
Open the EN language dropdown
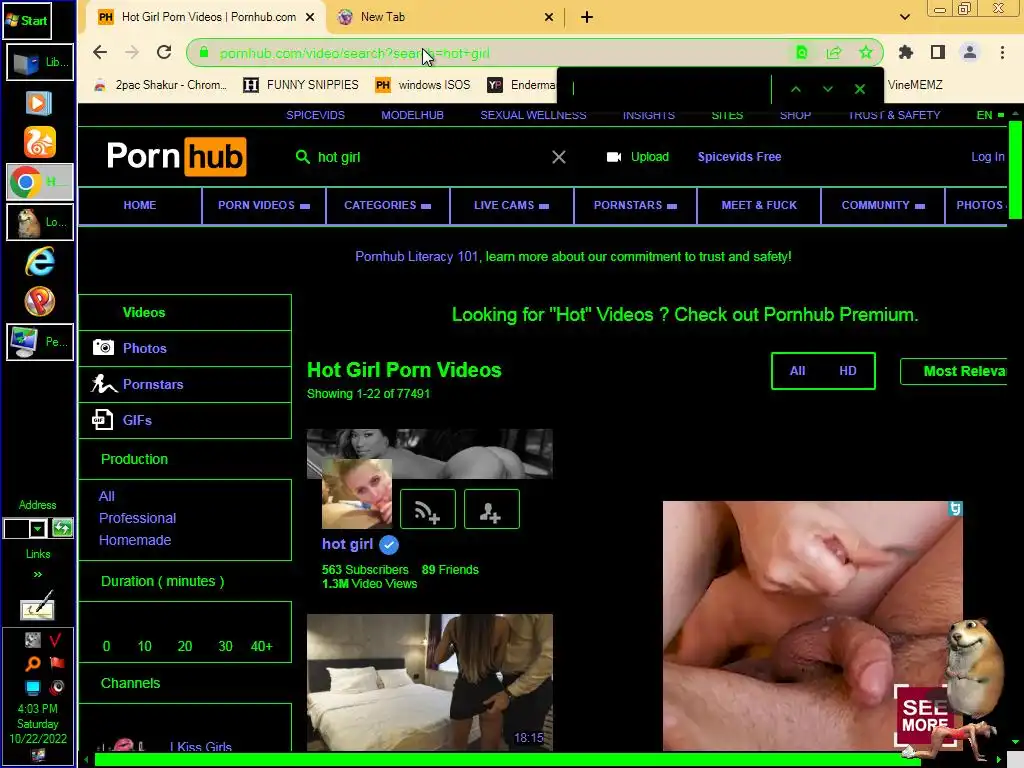pyautogui.click(x=990, y=115)
